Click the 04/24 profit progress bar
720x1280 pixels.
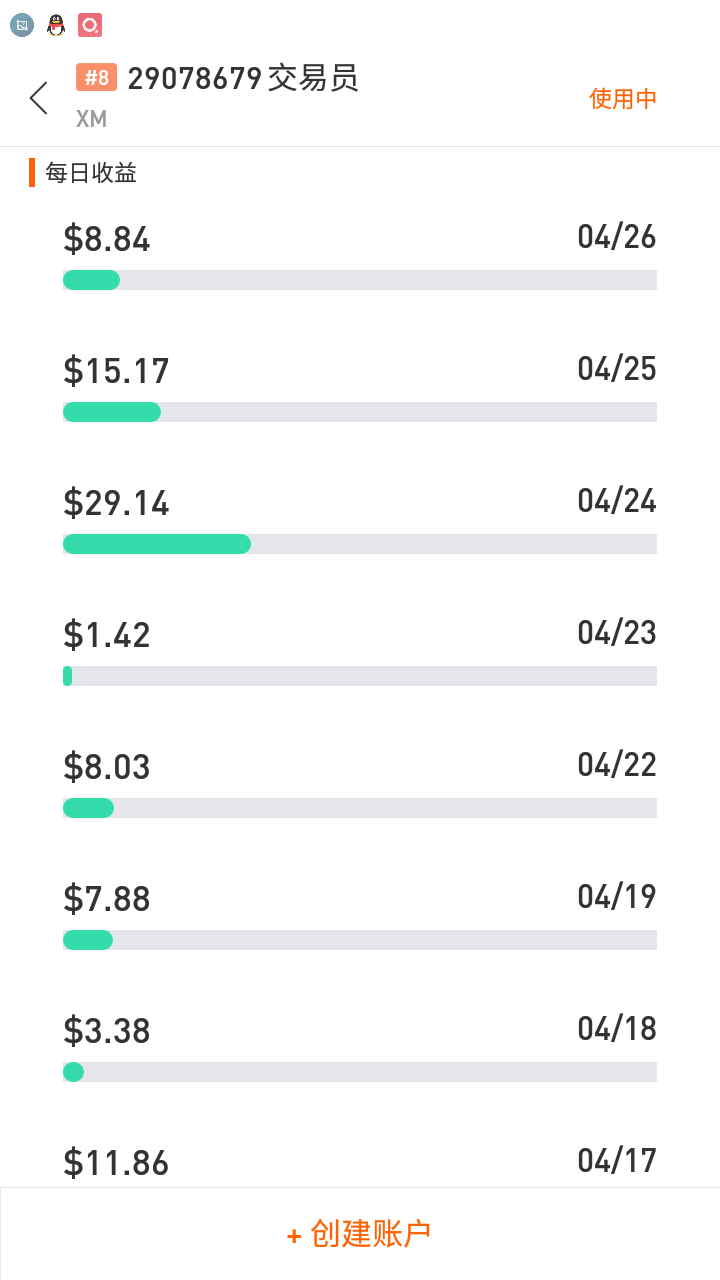click(x=359, y=544)
